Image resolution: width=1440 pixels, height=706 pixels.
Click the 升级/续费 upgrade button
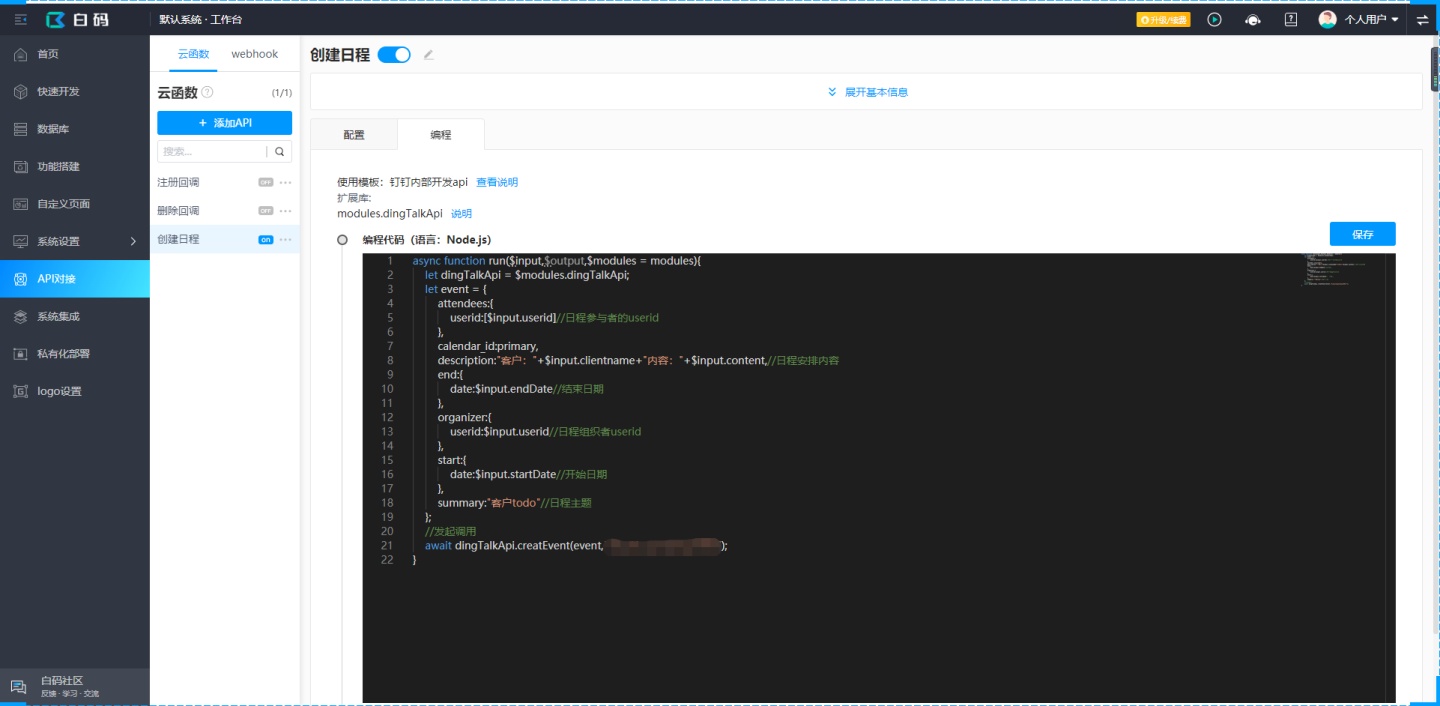1163,19
